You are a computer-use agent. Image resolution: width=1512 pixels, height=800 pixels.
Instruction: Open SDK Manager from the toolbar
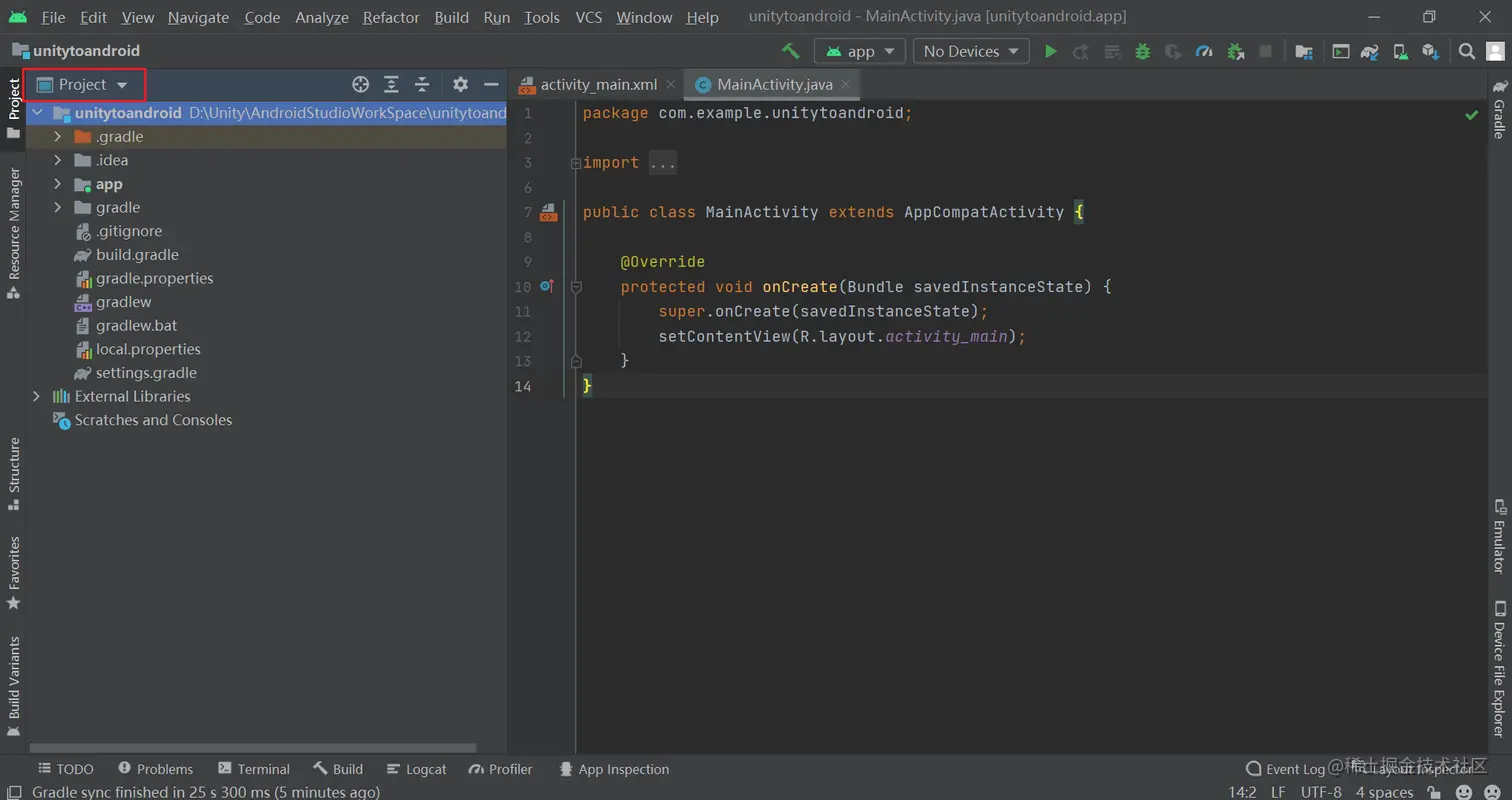pos(1430,51)
